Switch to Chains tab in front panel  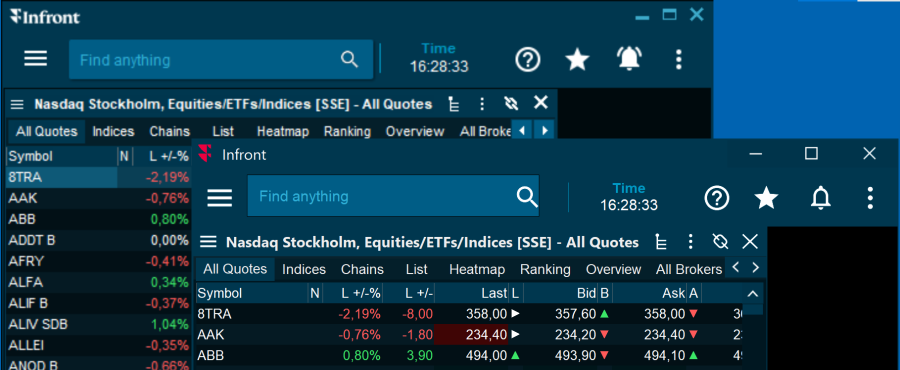362,269
